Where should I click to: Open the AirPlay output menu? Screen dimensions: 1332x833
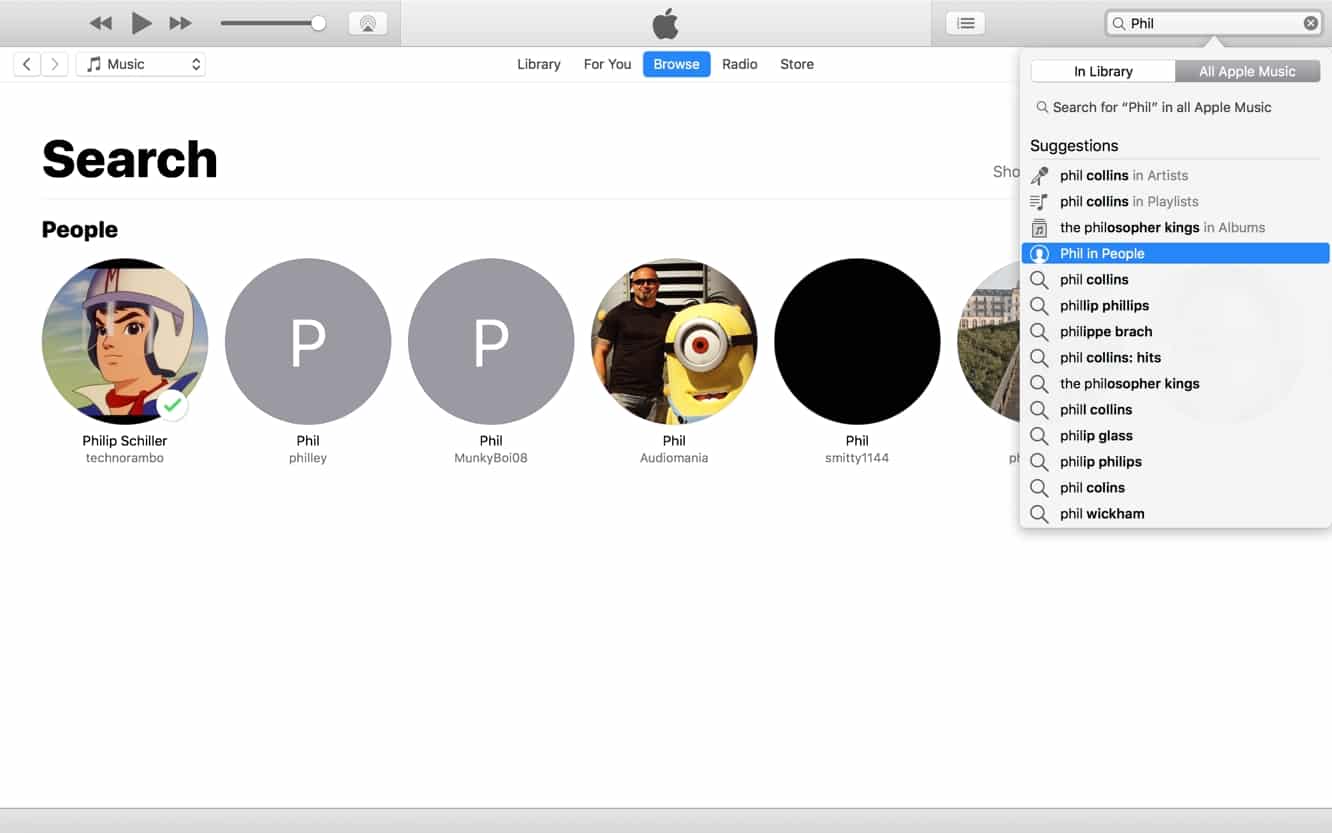click(368, 23)
